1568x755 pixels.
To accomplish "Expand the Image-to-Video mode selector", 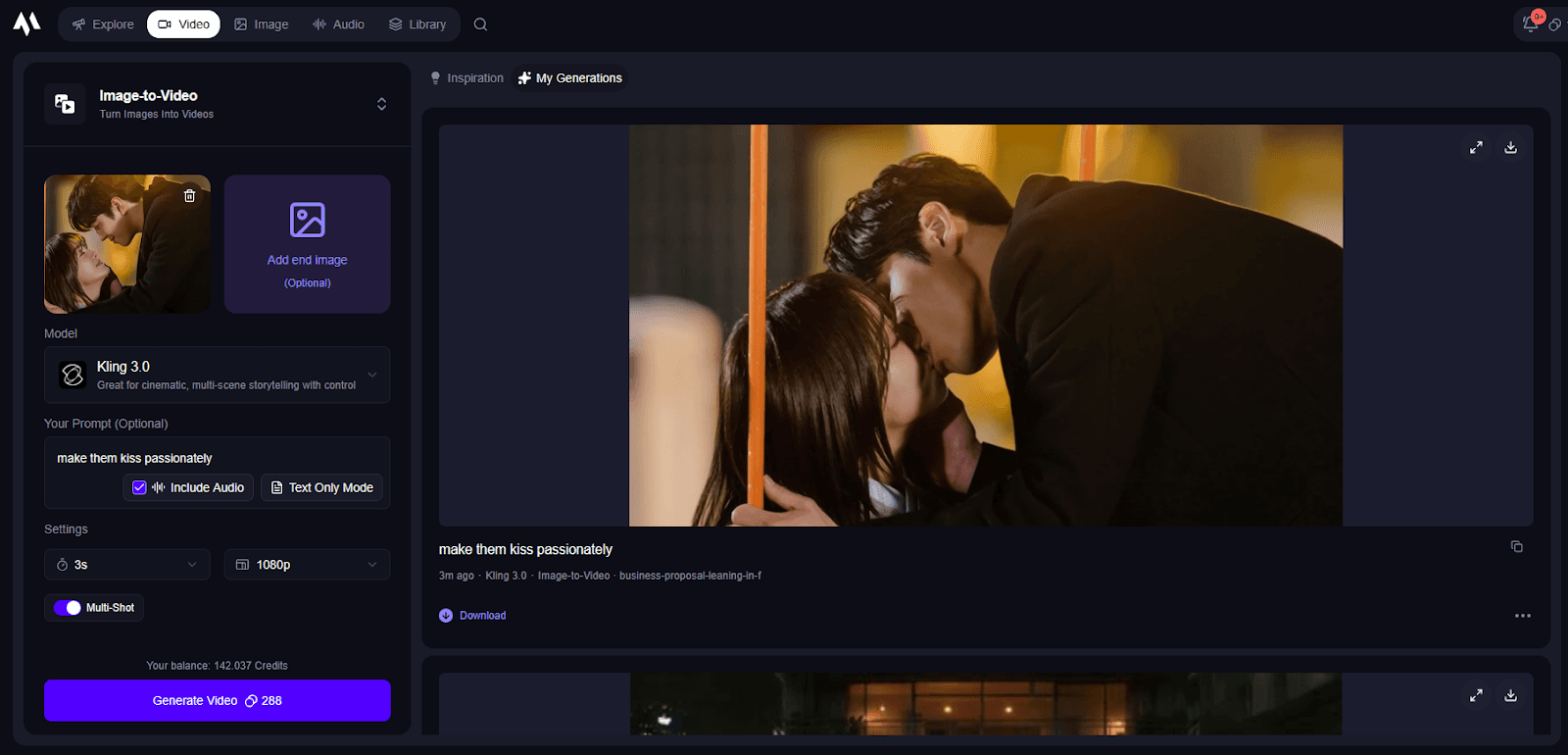I will (381, 104).
